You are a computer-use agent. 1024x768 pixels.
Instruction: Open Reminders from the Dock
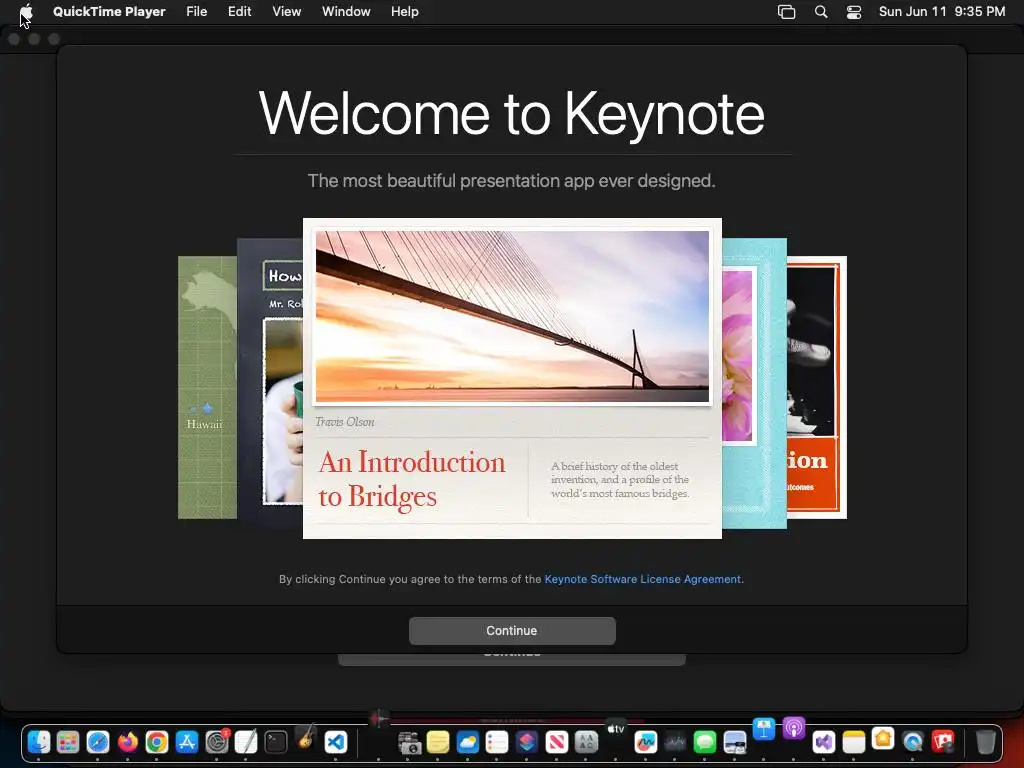497,742
